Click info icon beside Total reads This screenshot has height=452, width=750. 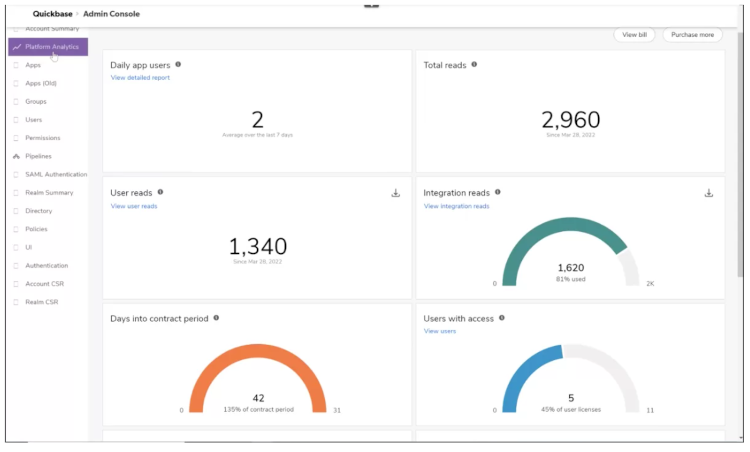click(x=474, y=65)
